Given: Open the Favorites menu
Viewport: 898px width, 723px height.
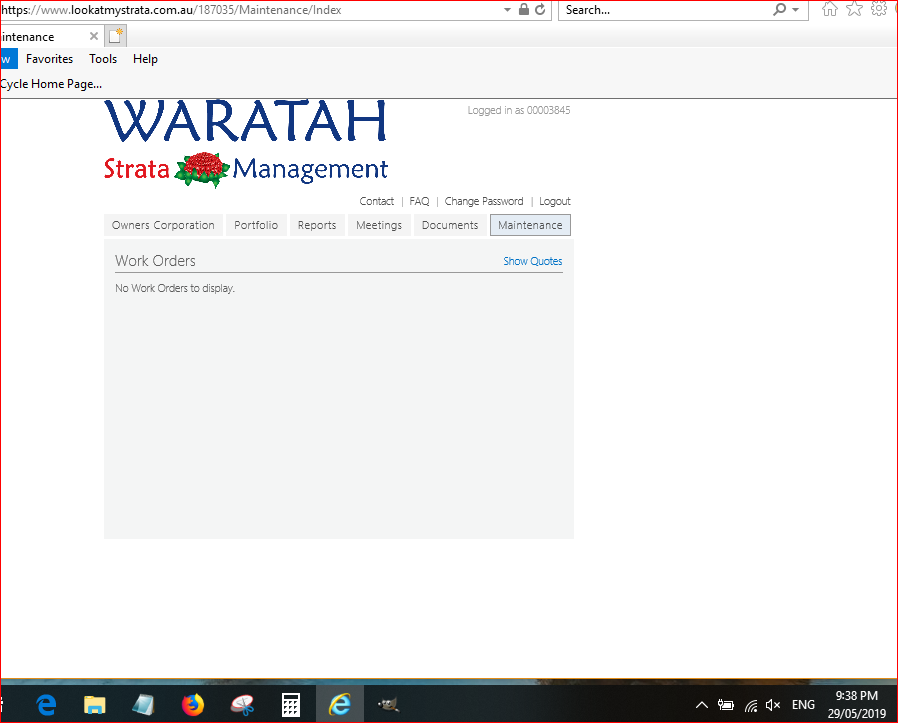Looking at the screenshot, I should [49, 59].
